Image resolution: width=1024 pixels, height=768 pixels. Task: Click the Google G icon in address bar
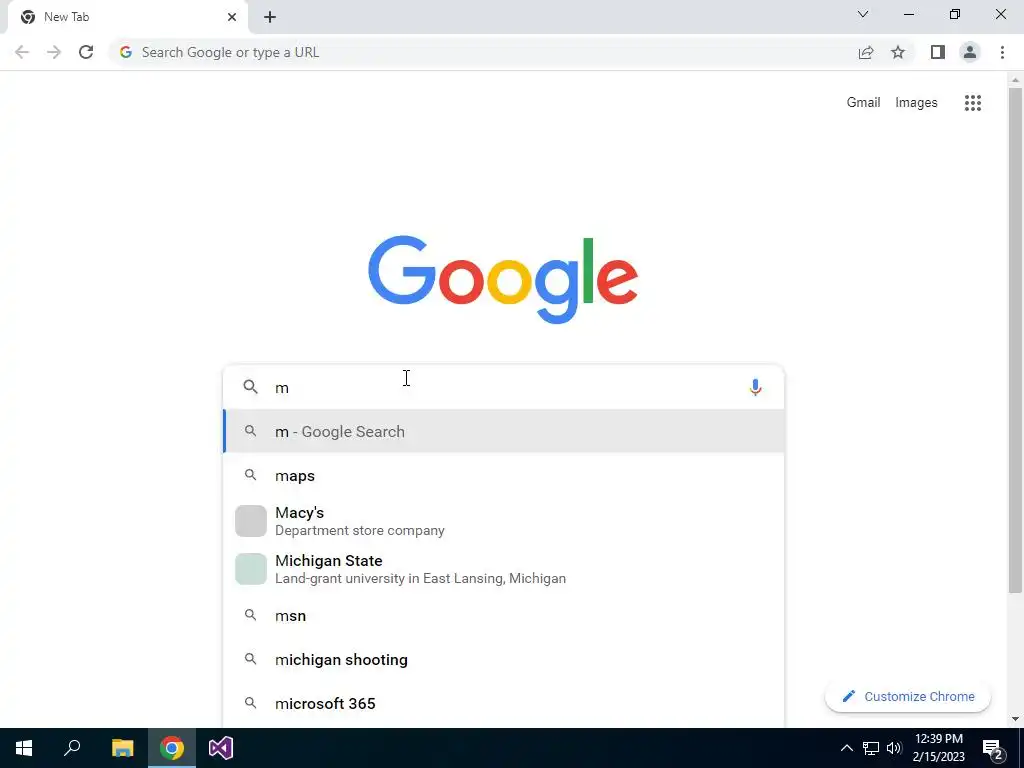[x=126, y=52]
